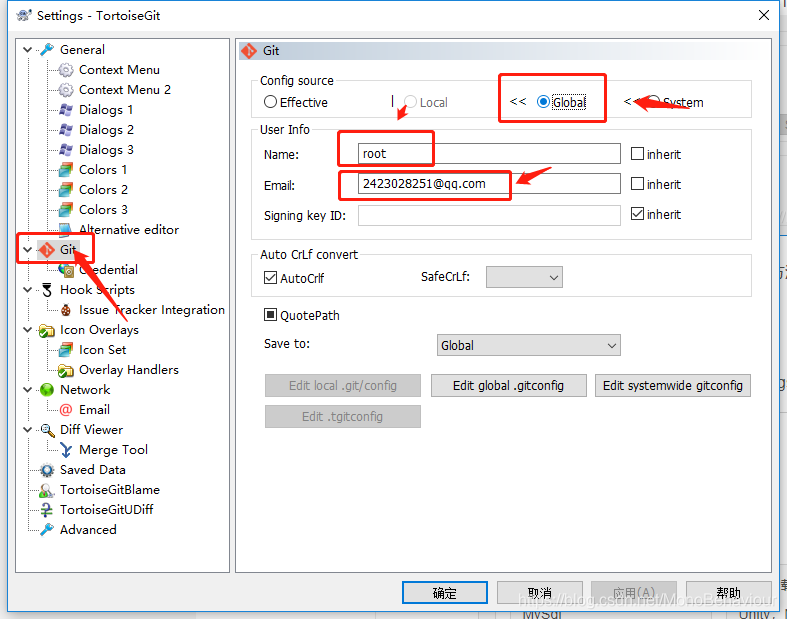787x619 pixels.
Task: Click the Colors 1 icon
Action: point(66,170)
